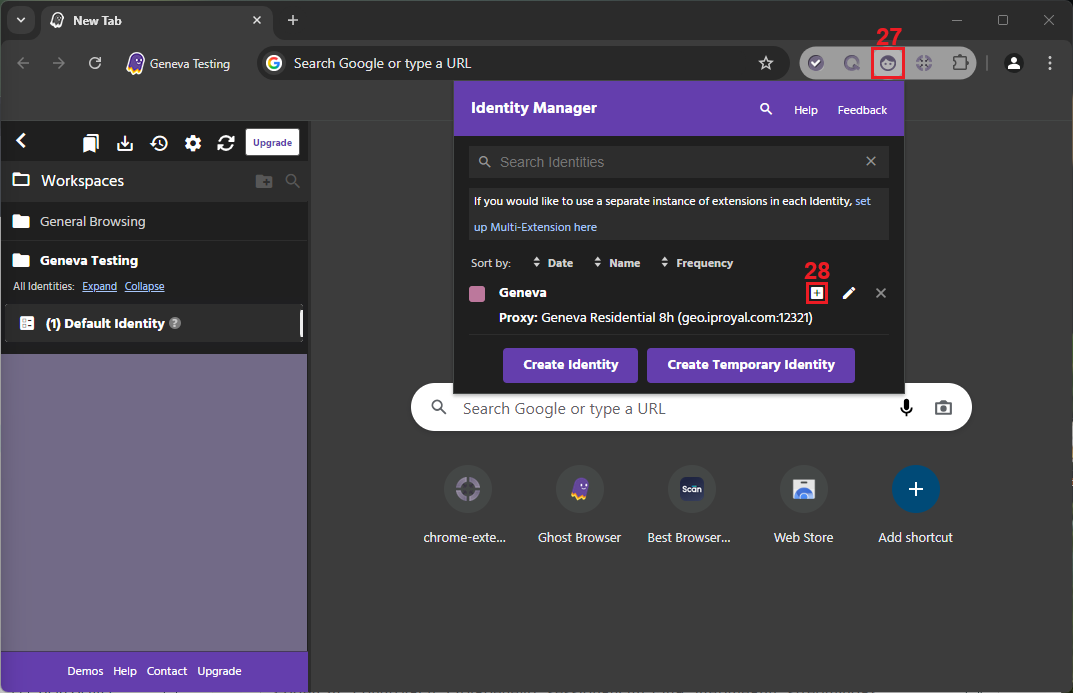
Task: Click the Geneva identity color swatch
Action: pyautogui.click(x=477, y=293)
